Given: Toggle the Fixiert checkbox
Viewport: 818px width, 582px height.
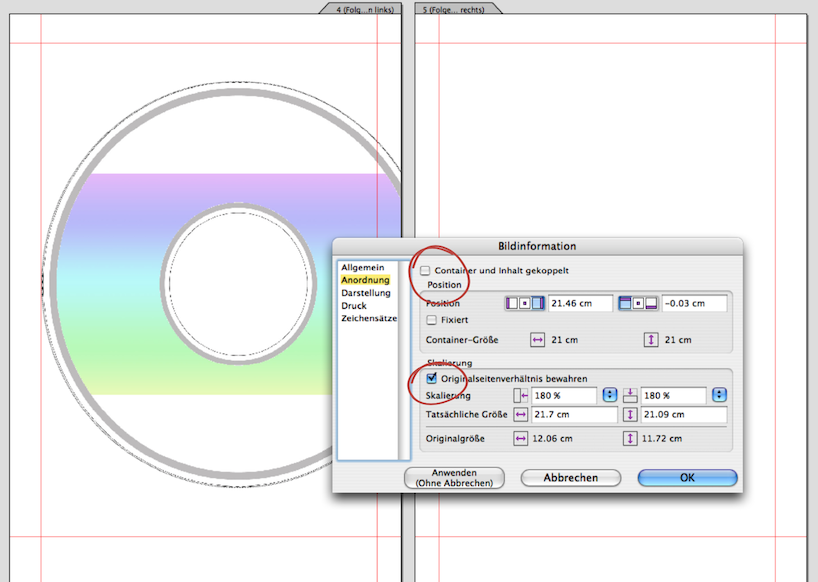Looking at the screenshot, I should tap(431, 320).
